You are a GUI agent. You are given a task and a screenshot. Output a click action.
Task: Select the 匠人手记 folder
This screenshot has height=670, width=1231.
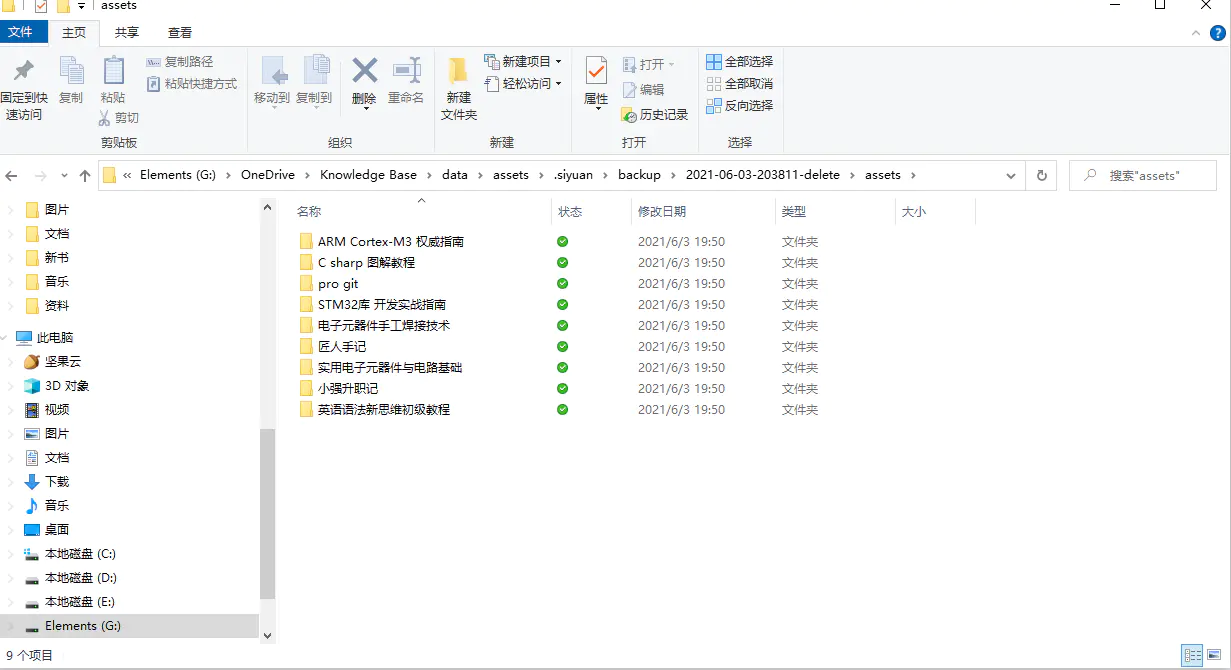click(x=342, y=347)
